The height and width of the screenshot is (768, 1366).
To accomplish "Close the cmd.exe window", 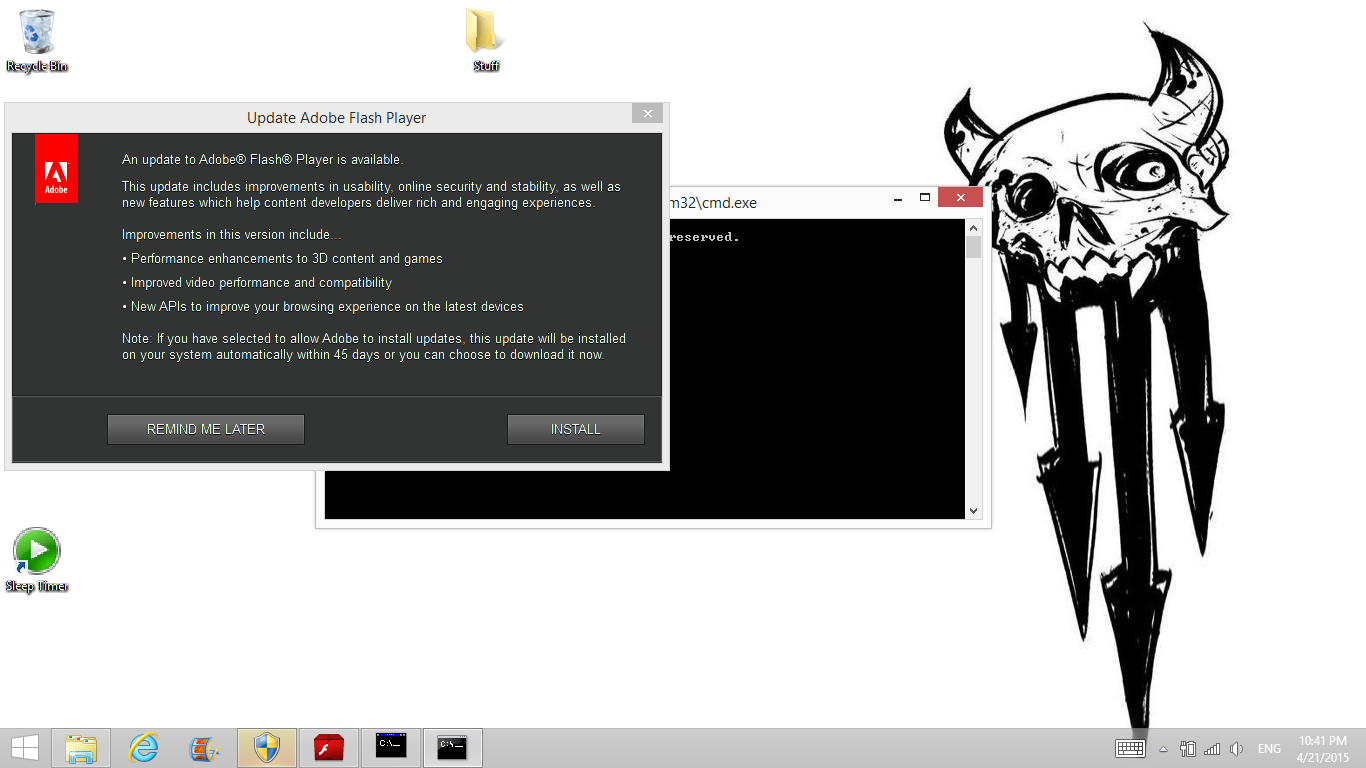I will (x=960, y=198).
